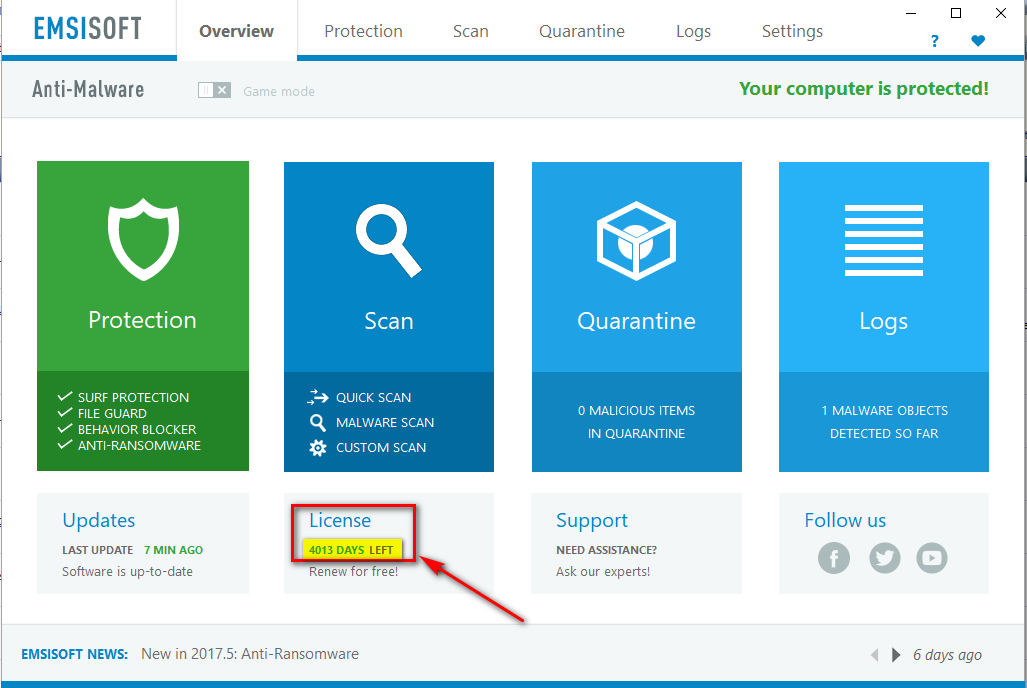This screenshot has width=1027, height=688.
Task: Open Emsisoft's Twitter page icon
Action: point(885,558)
